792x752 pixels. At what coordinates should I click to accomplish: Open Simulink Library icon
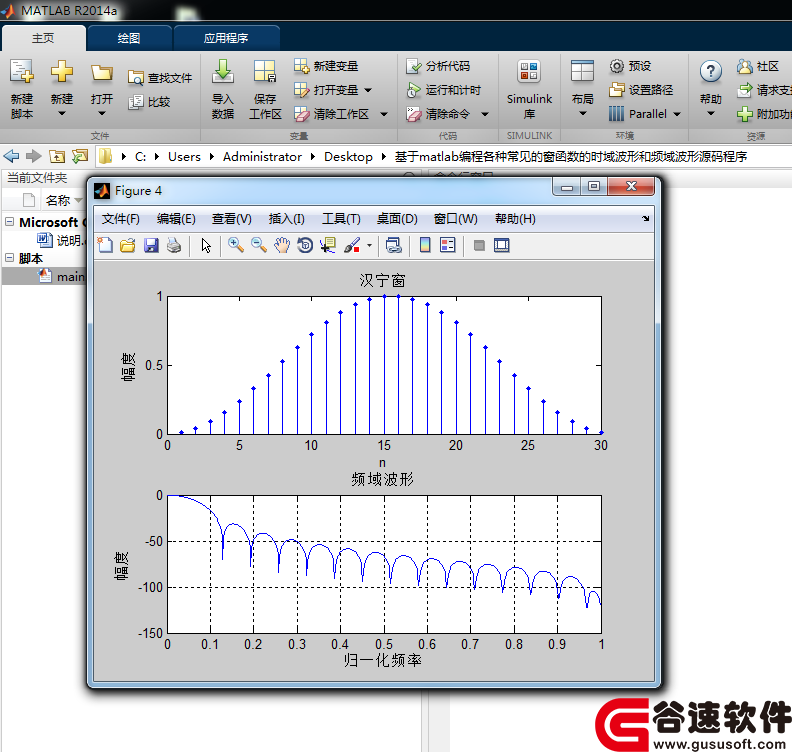pos(529,72)
